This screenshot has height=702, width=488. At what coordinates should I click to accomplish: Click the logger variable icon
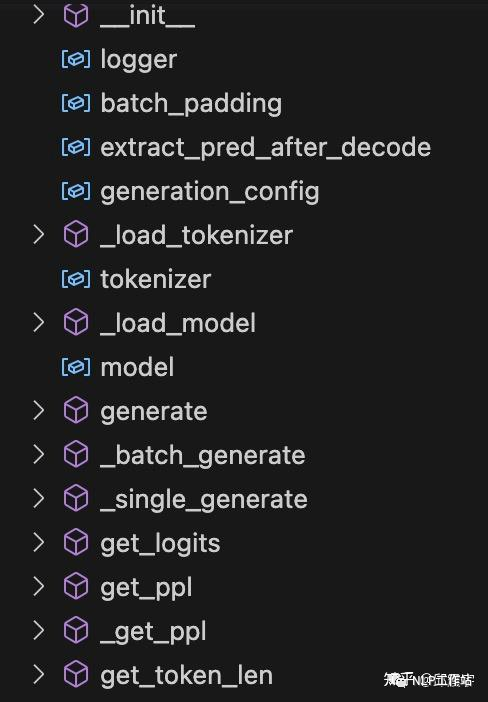coord(76,59)
